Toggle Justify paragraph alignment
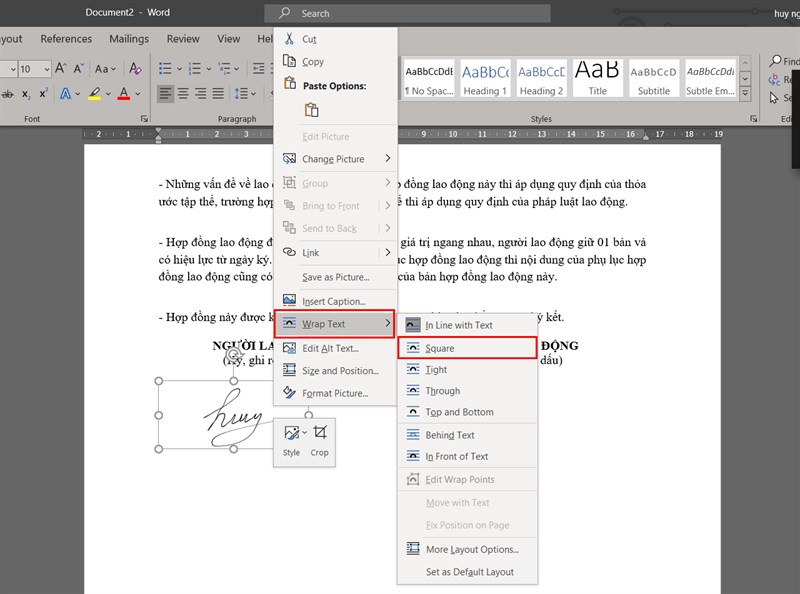Image resolution: width=800 pixels, height=594 pixels. tap(218, 94)
